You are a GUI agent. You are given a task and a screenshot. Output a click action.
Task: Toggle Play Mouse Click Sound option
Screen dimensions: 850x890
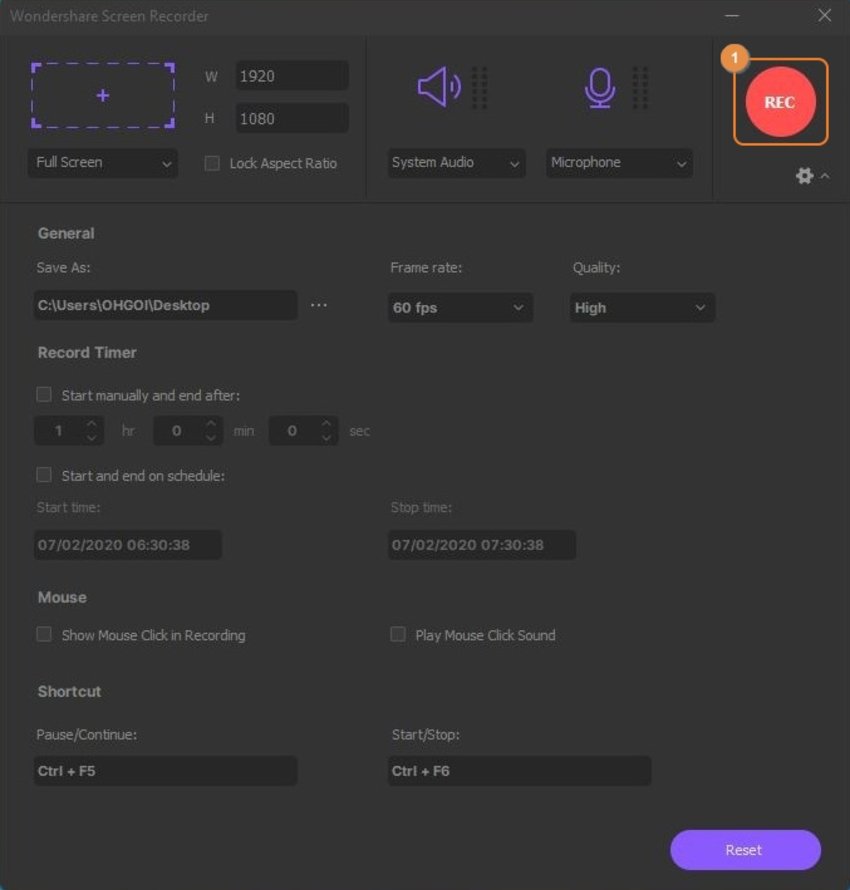click(398, 635)
